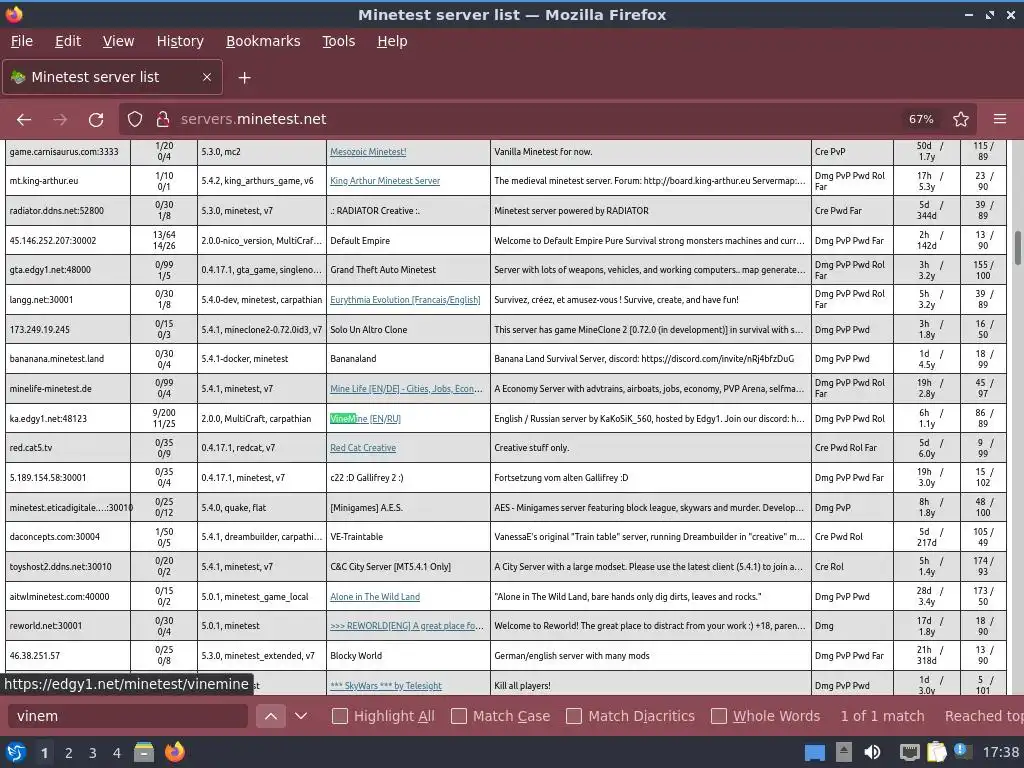Jump to the previous find match
Image resolution: width=1024 pixels, height=768 pixels.
click(270, 716)
